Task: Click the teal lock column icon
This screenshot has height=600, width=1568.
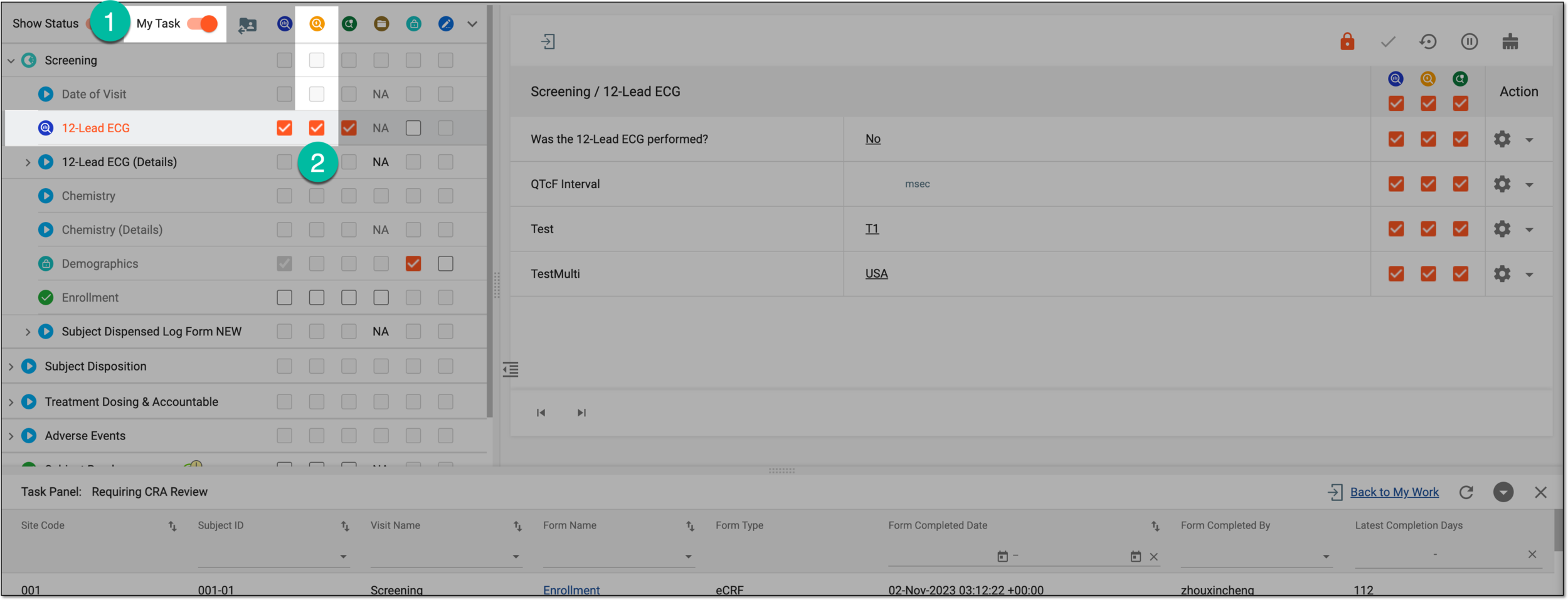Action: click(413, 24)
